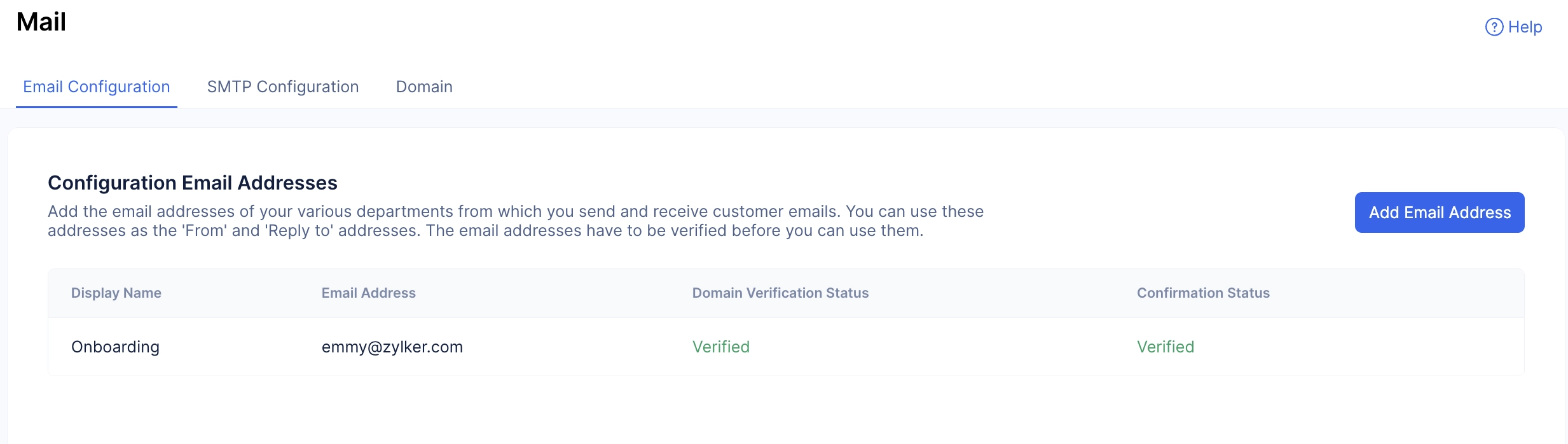Open the Help link text

point(1525,27)
